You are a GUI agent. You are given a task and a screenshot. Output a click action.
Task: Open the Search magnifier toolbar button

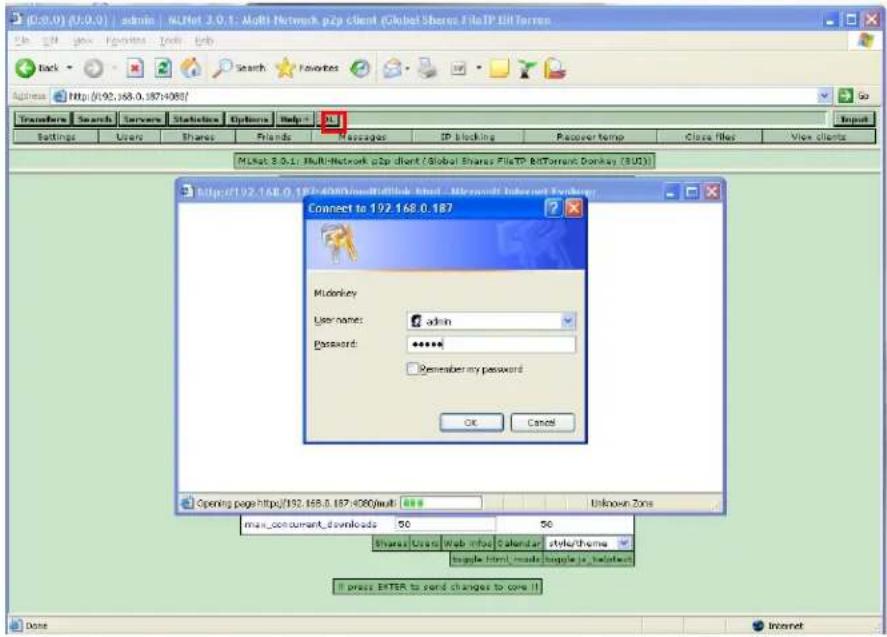(x=239, y=68)
